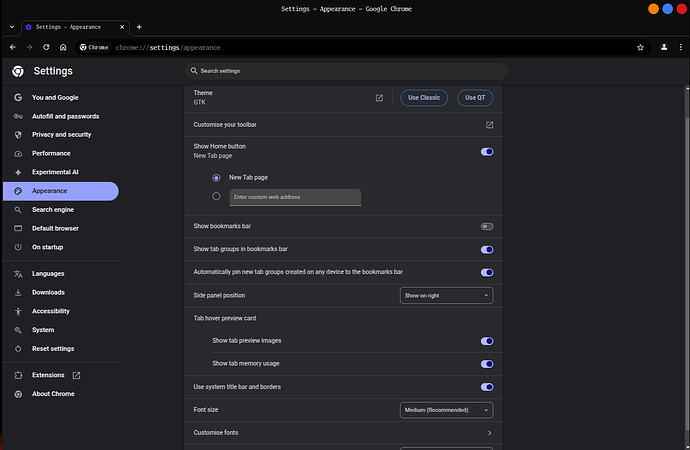Click the Languages translate icon
The width and height of the screenshot is (690, 450).
pos(18,274)
